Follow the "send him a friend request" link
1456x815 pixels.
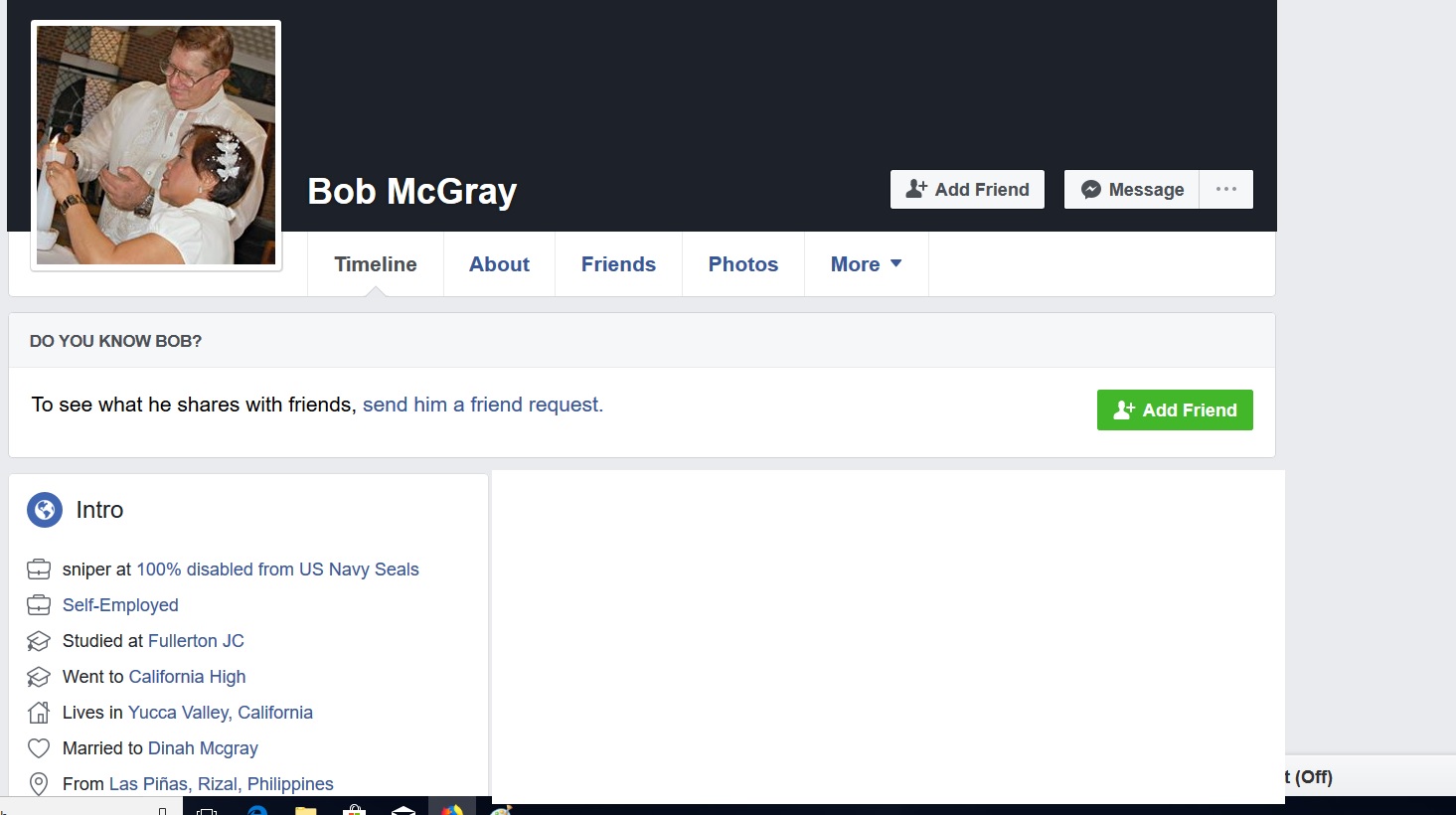pos(482,405)
